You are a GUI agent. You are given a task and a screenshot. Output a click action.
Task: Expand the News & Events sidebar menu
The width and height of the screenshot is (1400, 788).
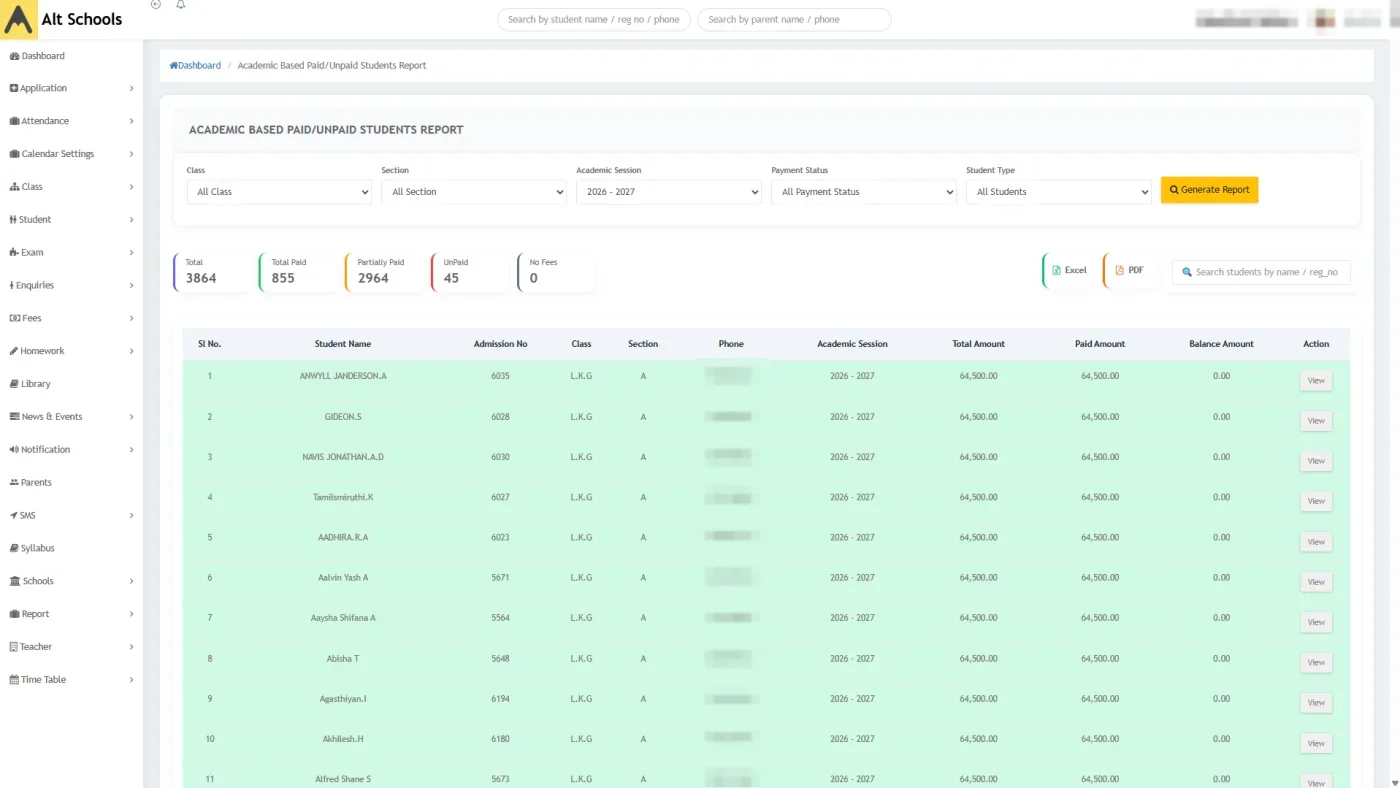click(x=71, y=417)
